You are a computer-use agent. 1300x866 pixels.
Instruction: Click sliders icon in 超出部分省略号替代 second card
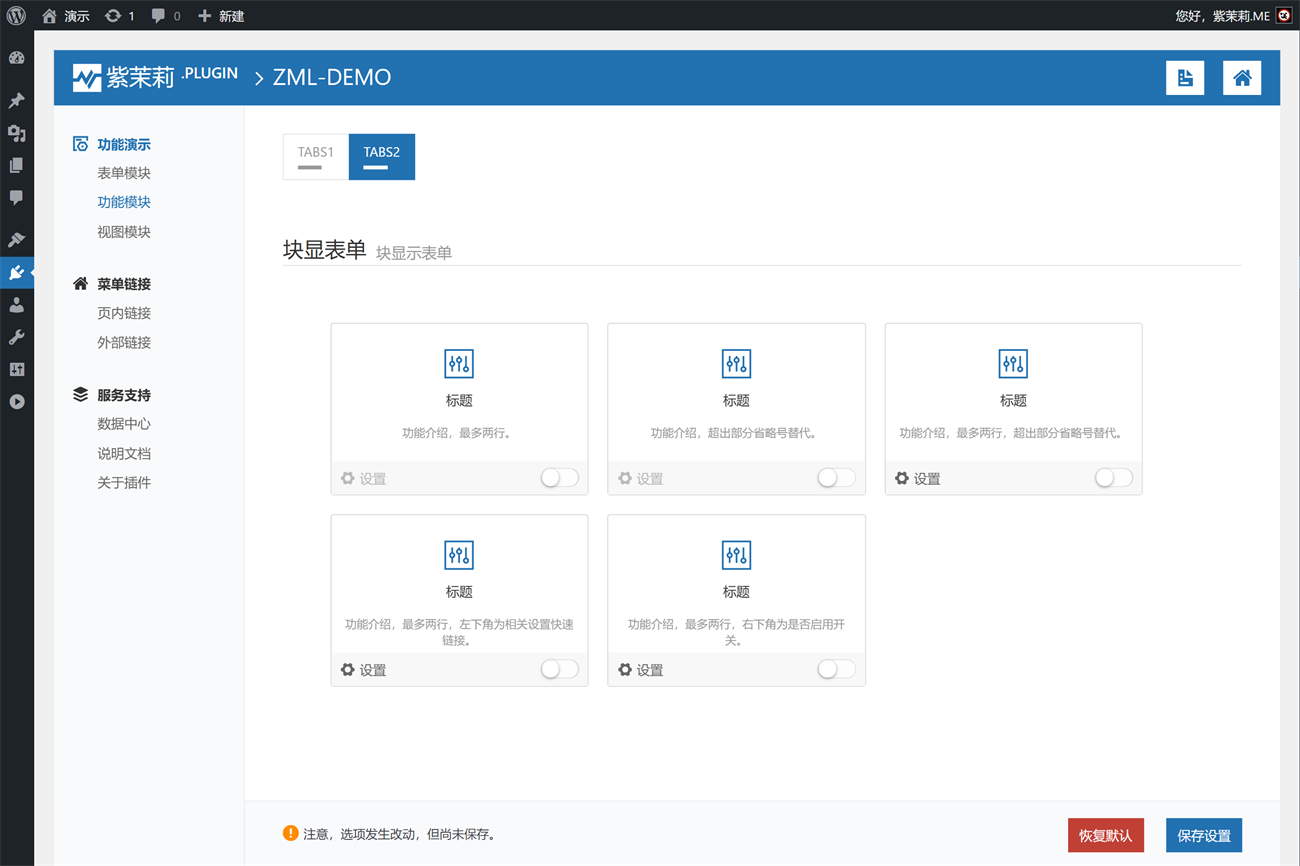(x=736, y=364)
